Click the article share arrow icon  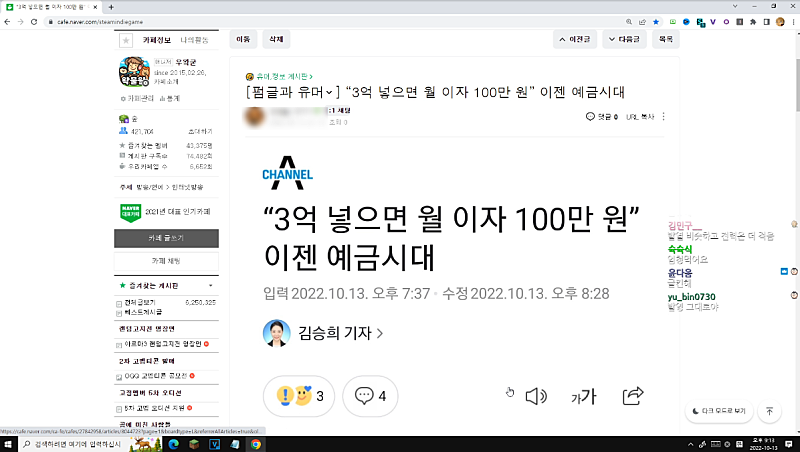(633, 396)
